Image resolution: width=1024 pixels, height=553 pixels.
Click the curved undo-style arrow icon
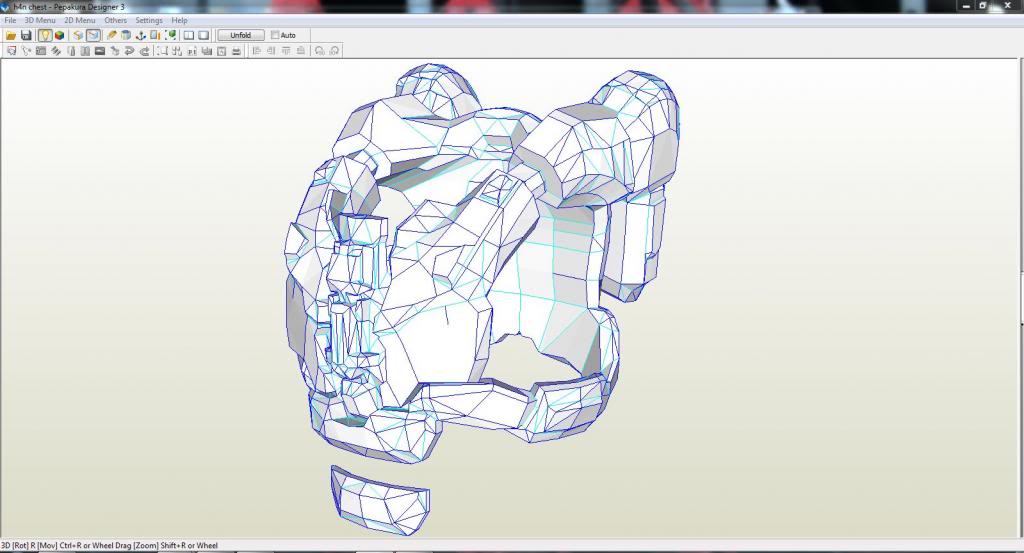point(129,51)
